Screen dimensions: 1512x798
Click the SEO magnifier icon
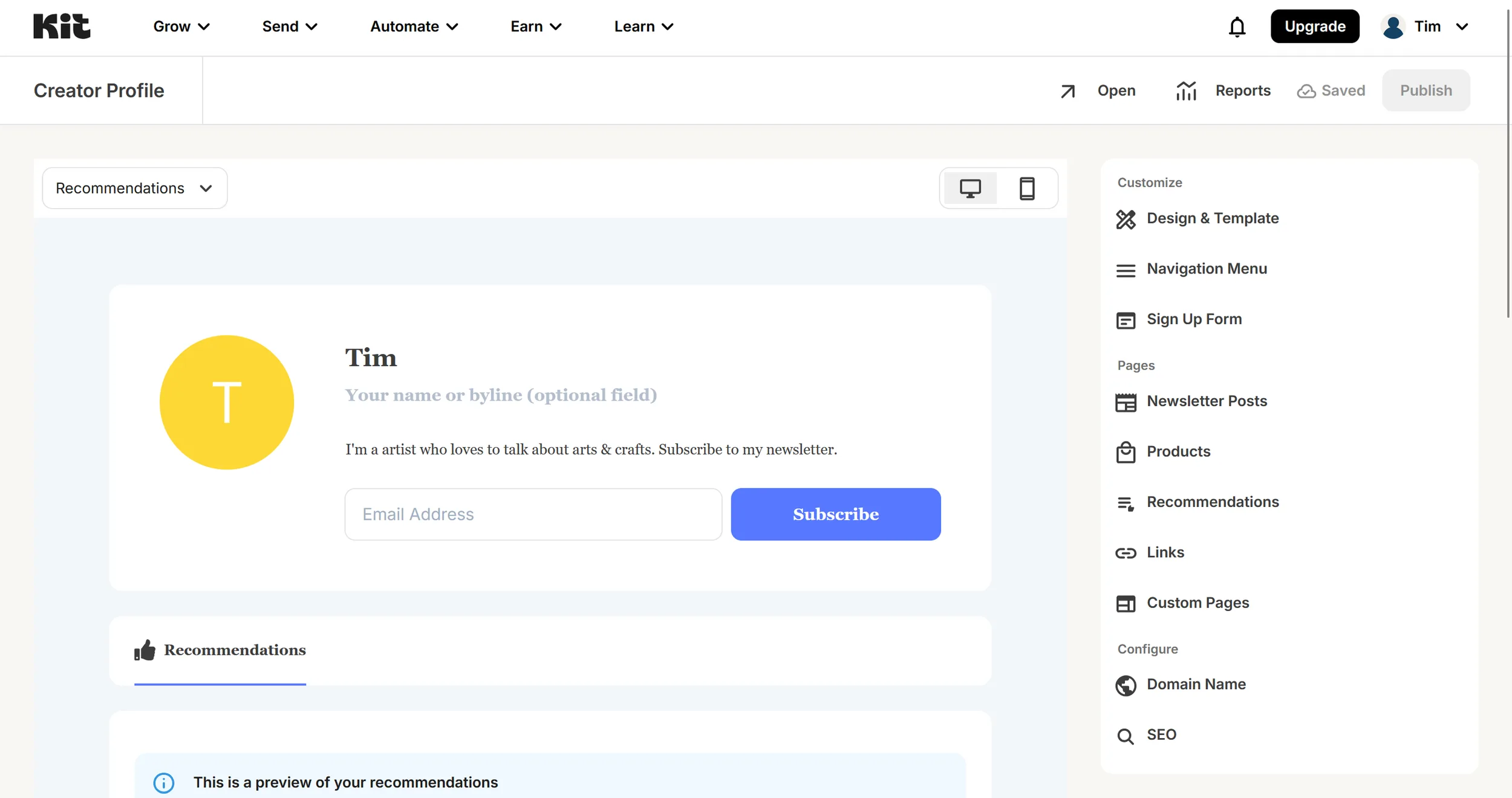[x=1126, y=736]
